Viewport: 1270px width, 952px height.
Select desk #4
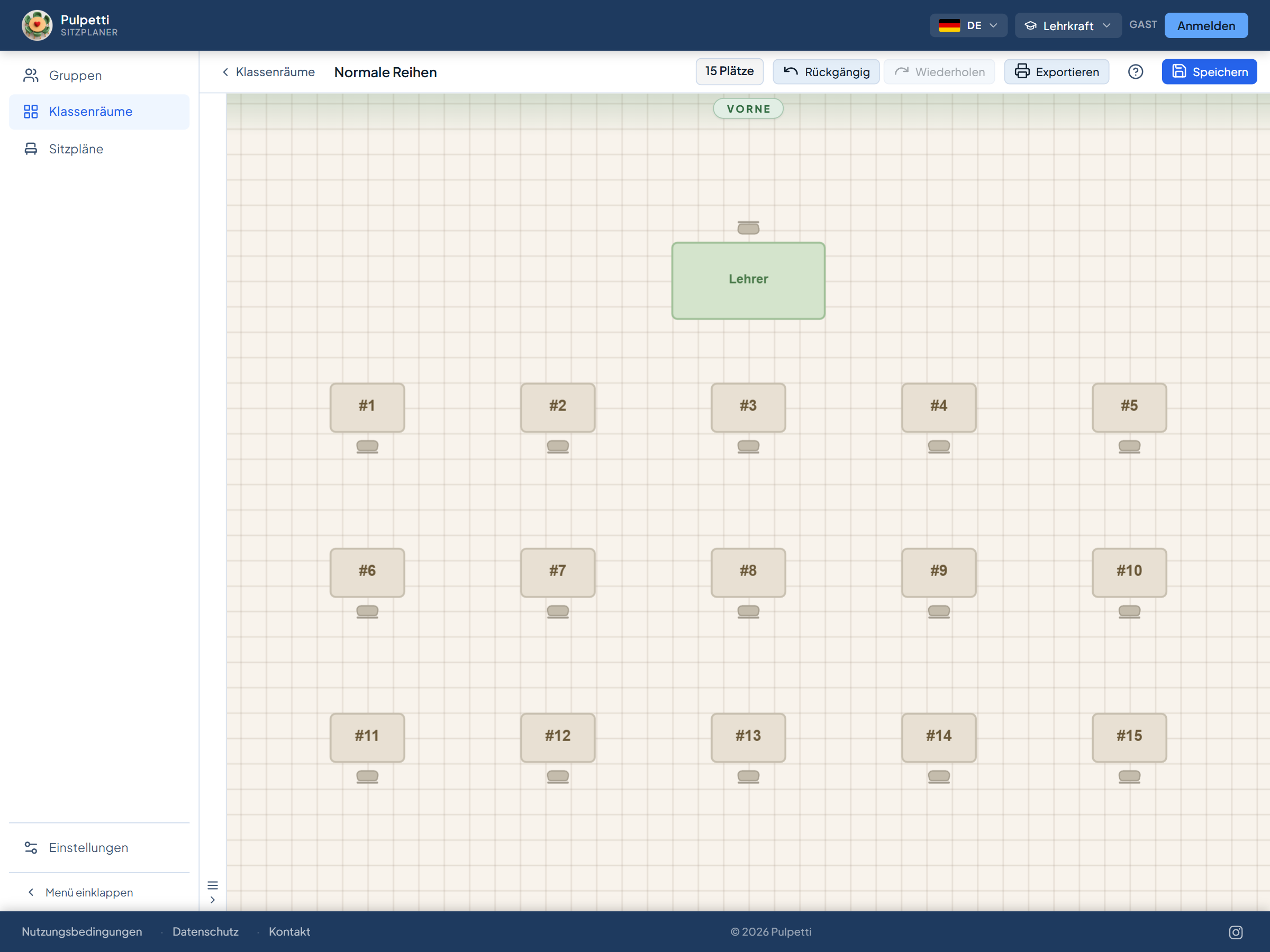coord(939,407)
